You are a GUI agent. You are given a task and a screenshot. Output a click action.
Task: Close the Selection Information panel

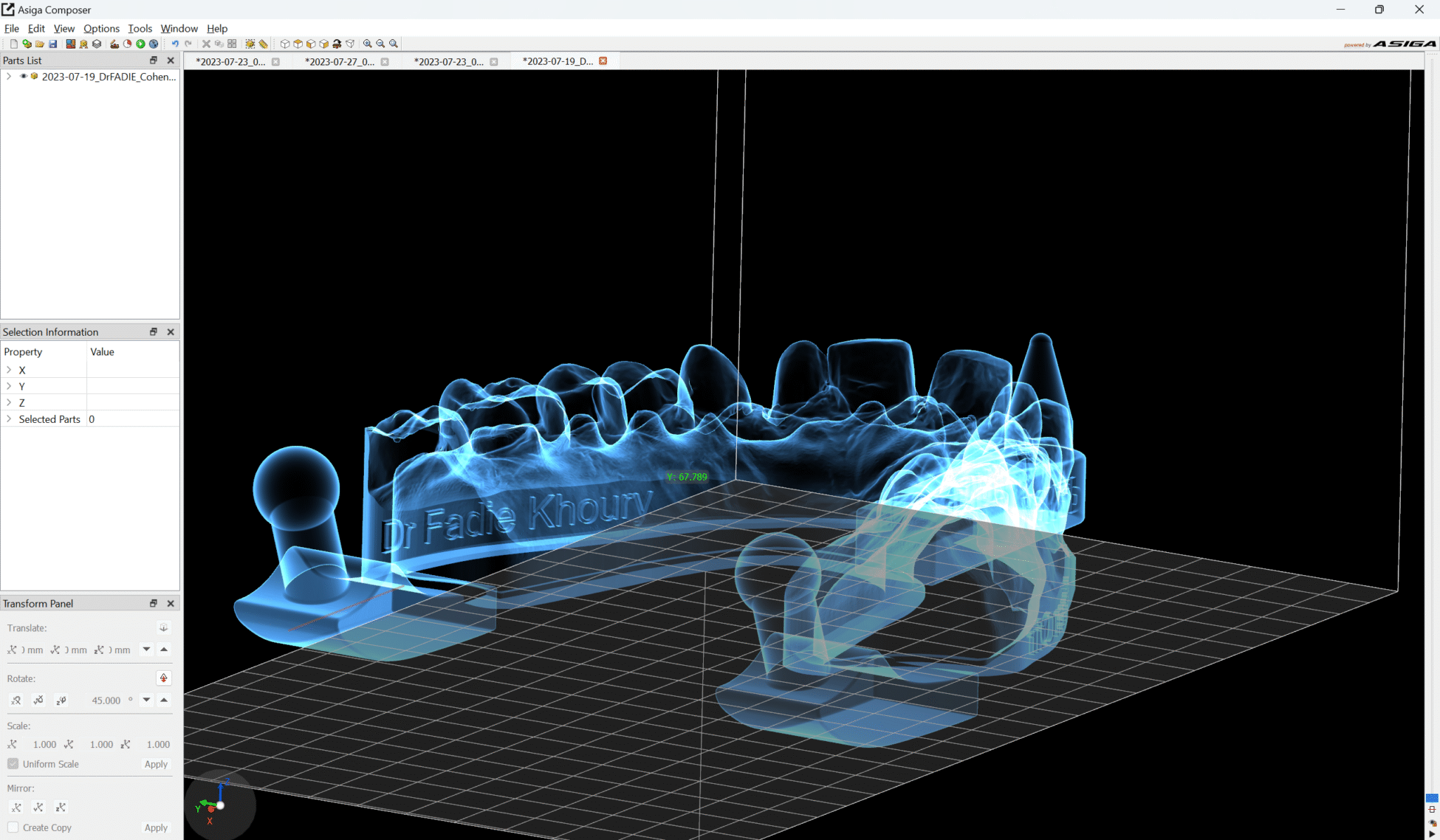tap(171, 331)
